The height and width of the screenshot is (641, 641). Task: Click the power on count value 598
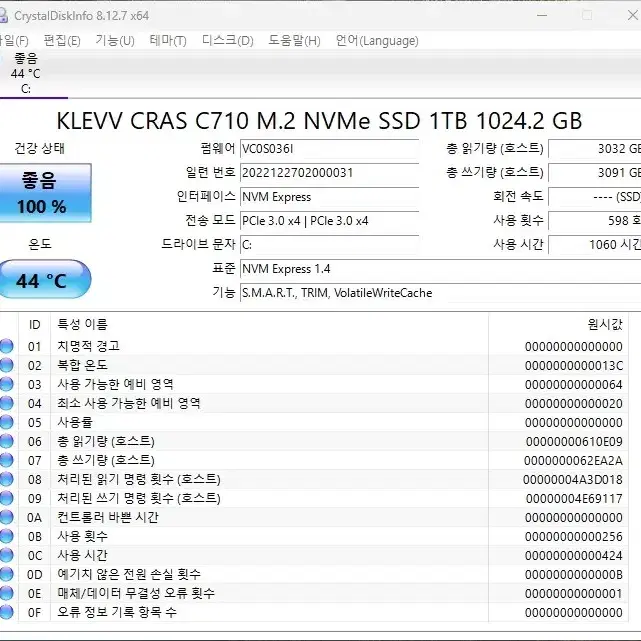click(x=595, y=221)
